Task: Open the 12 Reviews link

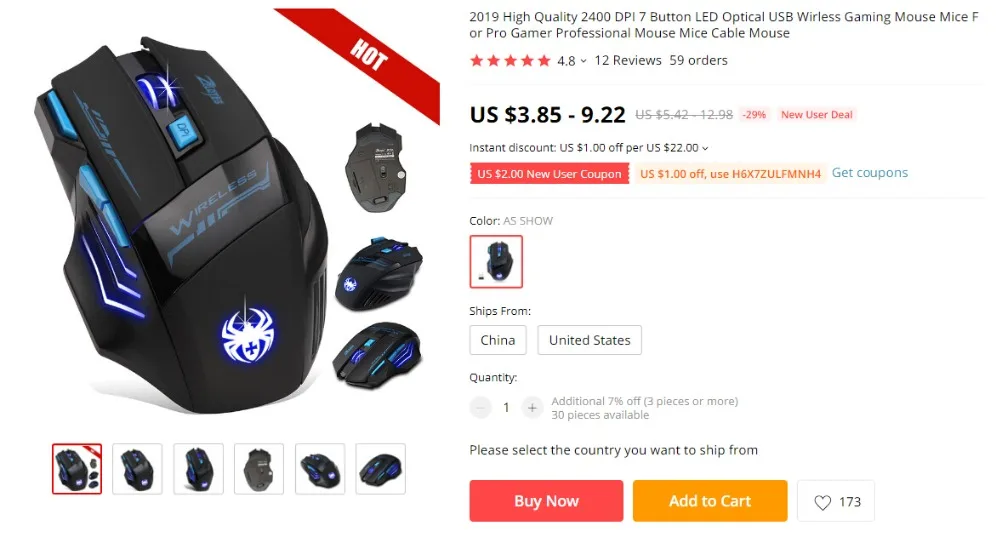Action: 628,61
